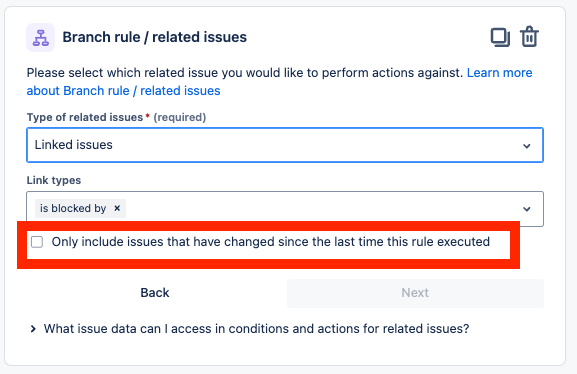Click the chevron arrow in Linked issues field
This screenshot has height=374, width=577.
click(x=527, y=146)
